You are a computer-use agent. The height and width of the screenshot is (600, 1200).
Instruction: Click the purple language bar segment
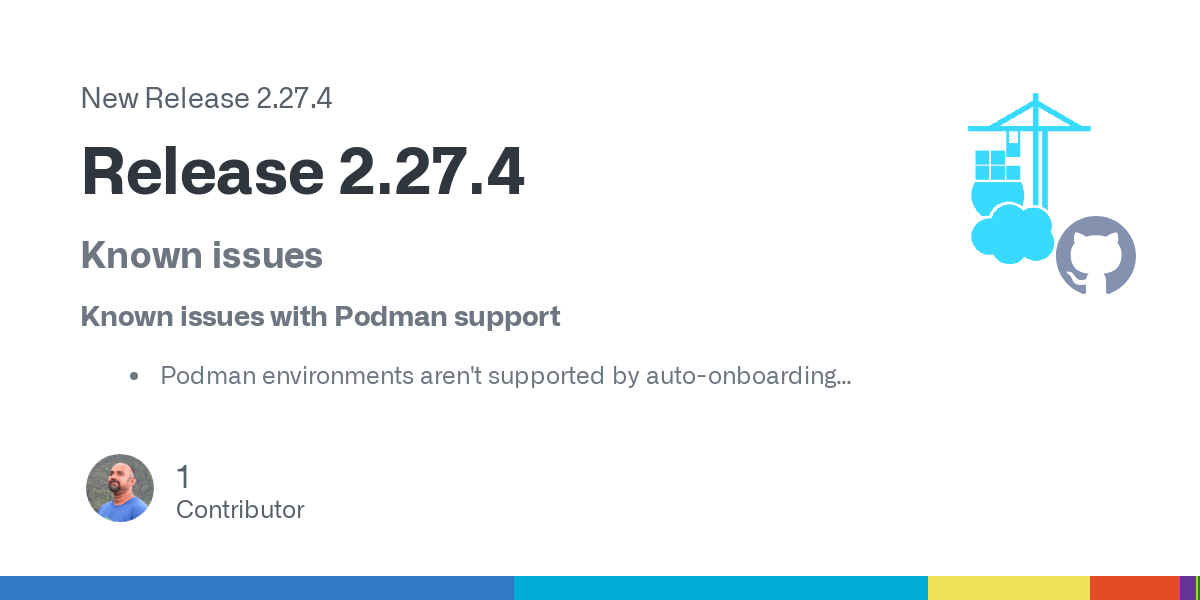pyautogui.click(x=1187, y=588)
